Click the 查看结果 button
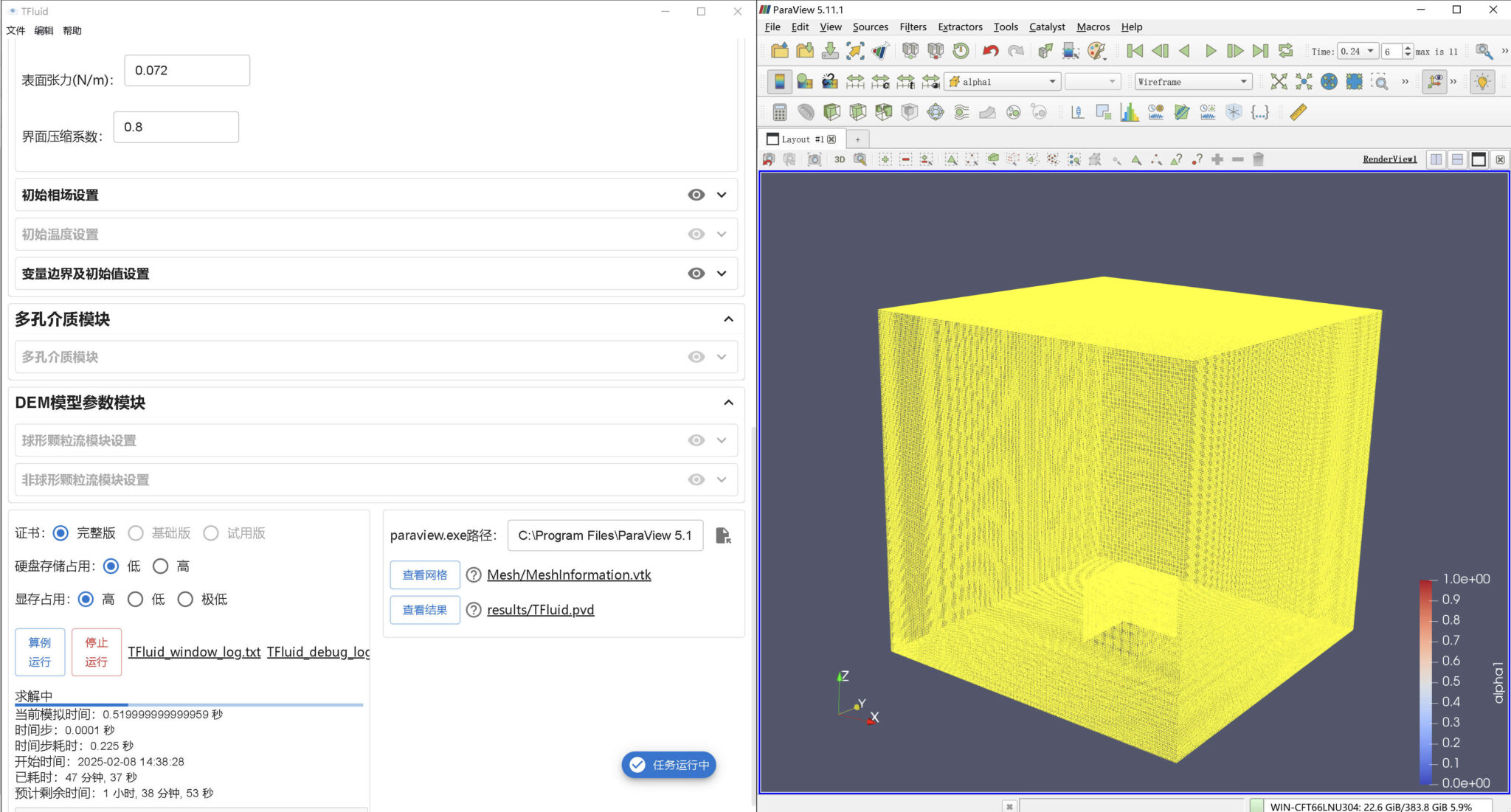1511x812 pixels. [x=424, y=610]
